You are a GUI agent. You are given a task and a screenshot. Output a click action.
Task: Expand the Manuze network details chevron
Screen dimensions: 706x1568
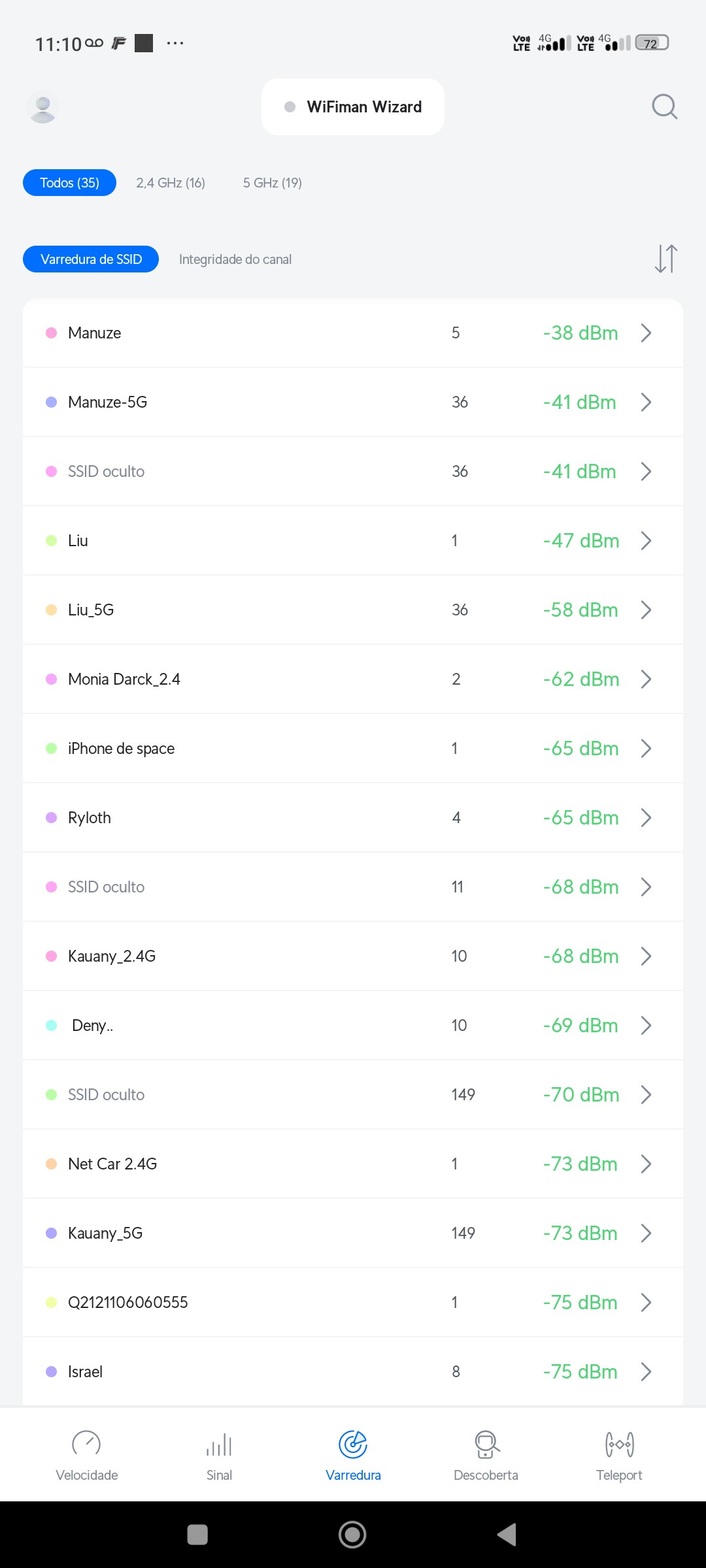(646, 333)
